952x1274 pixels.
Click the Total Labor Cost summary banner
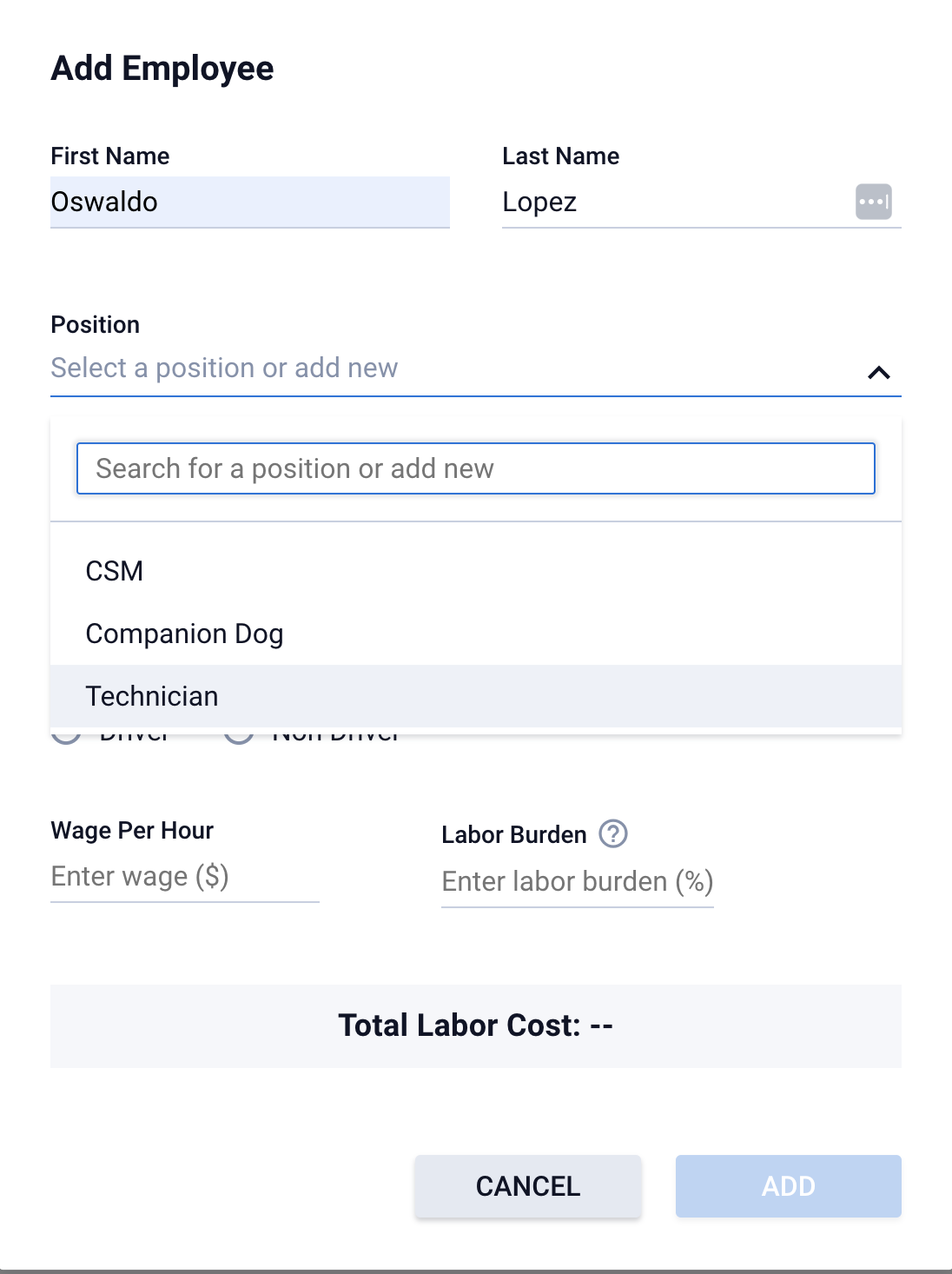click(475, 1025)
